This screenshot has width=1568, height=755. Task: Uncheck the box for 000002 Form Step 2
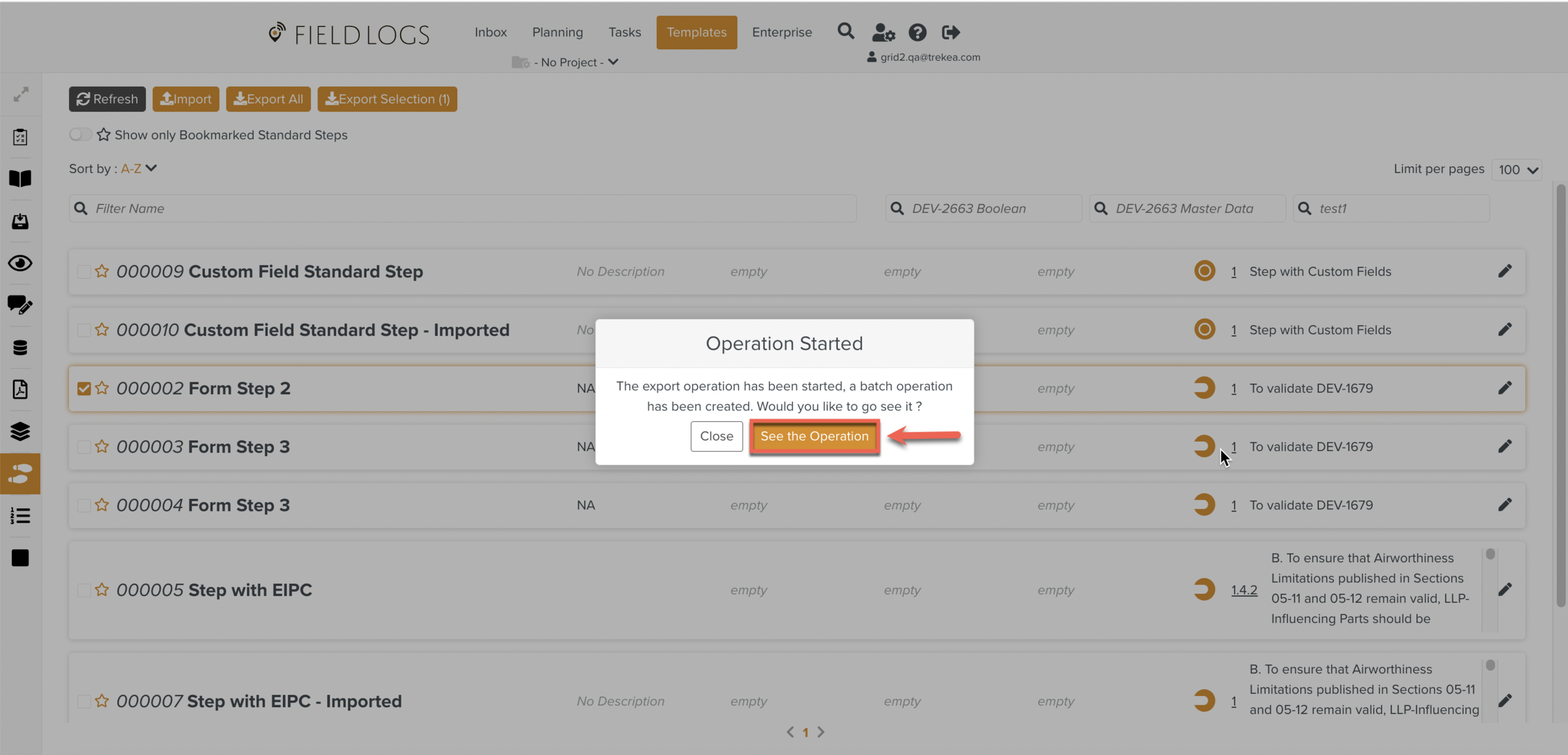point(83,388)
